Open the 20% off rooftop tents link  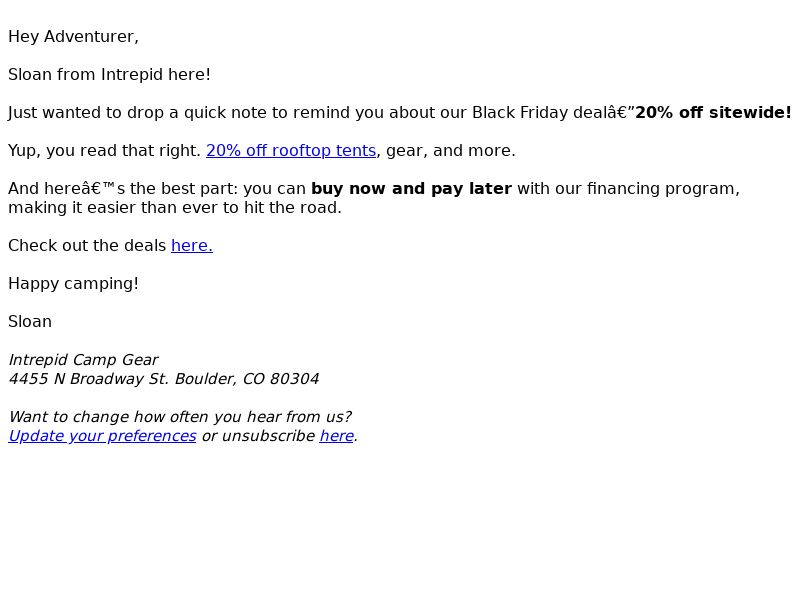pyautogui.click(x=291, y=151)
